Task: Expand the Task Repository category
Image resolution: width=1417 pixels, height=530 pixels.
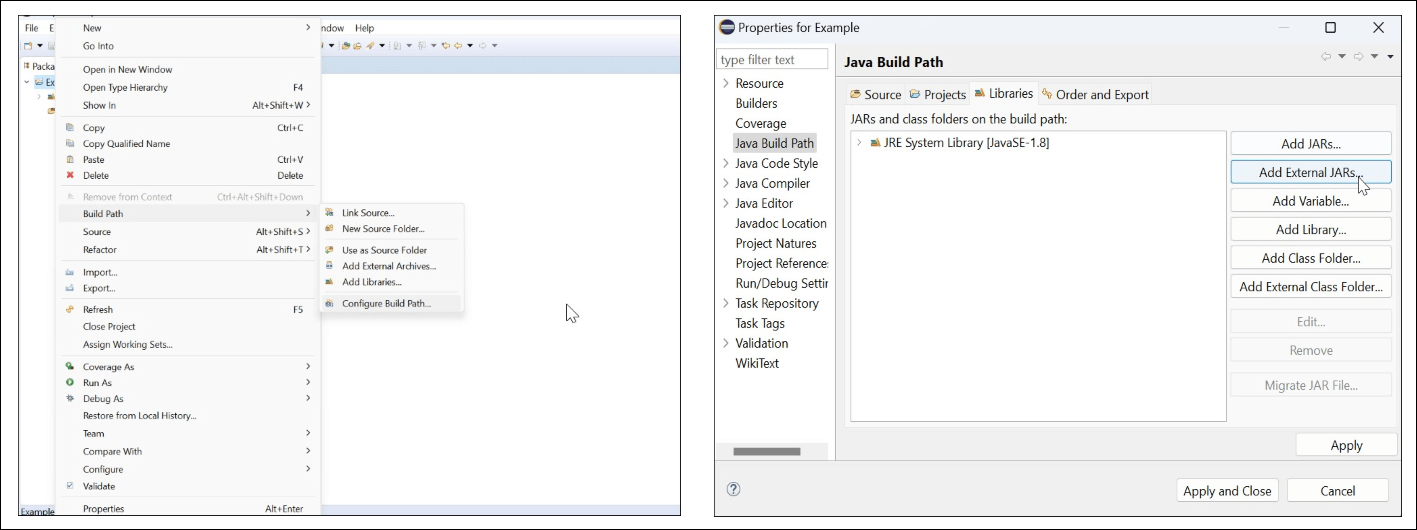Action: click(726, 303)
